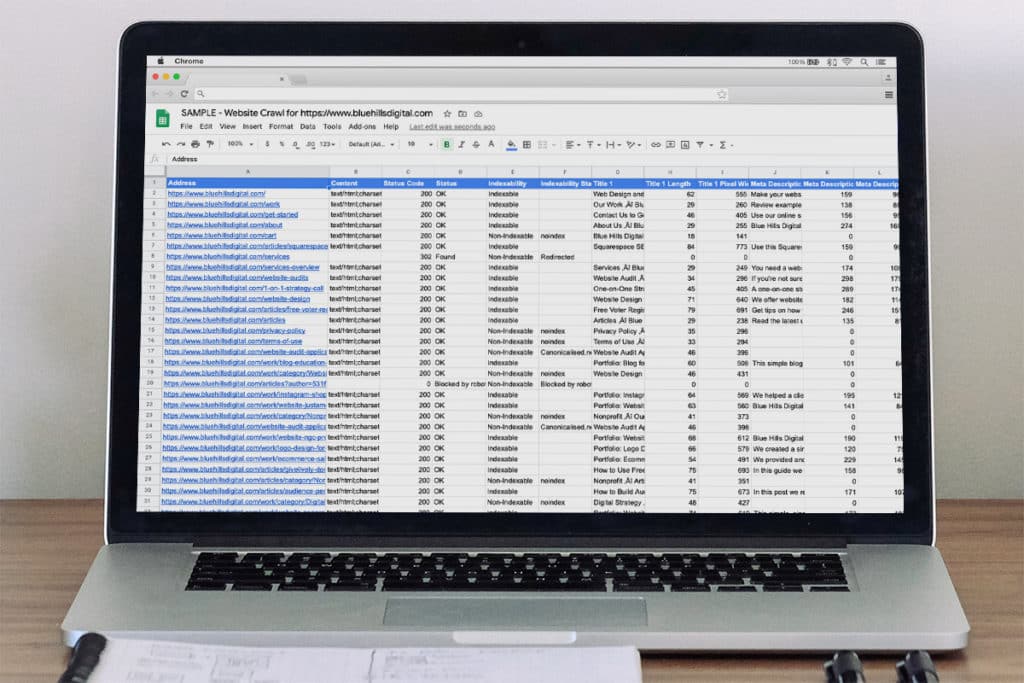The height and width of the screenshot is (683, 1024).
Task: Toggle italic formatting
Action: (461, 144)
